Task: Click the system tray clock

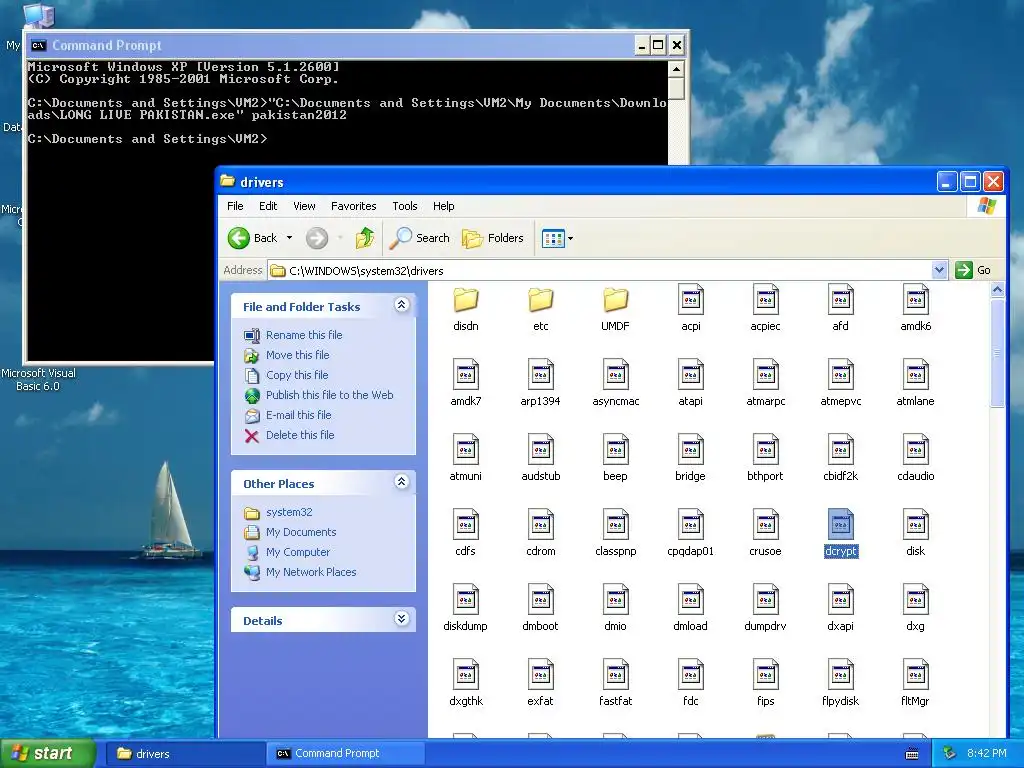Action: pyautogui.click(x=986, y=753)
